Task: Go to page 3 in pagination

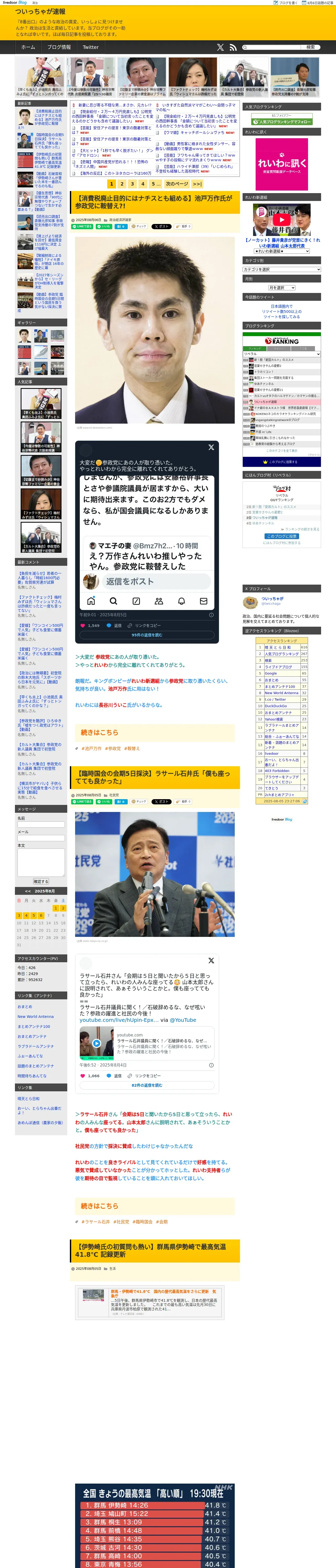Action: [132, 184]
